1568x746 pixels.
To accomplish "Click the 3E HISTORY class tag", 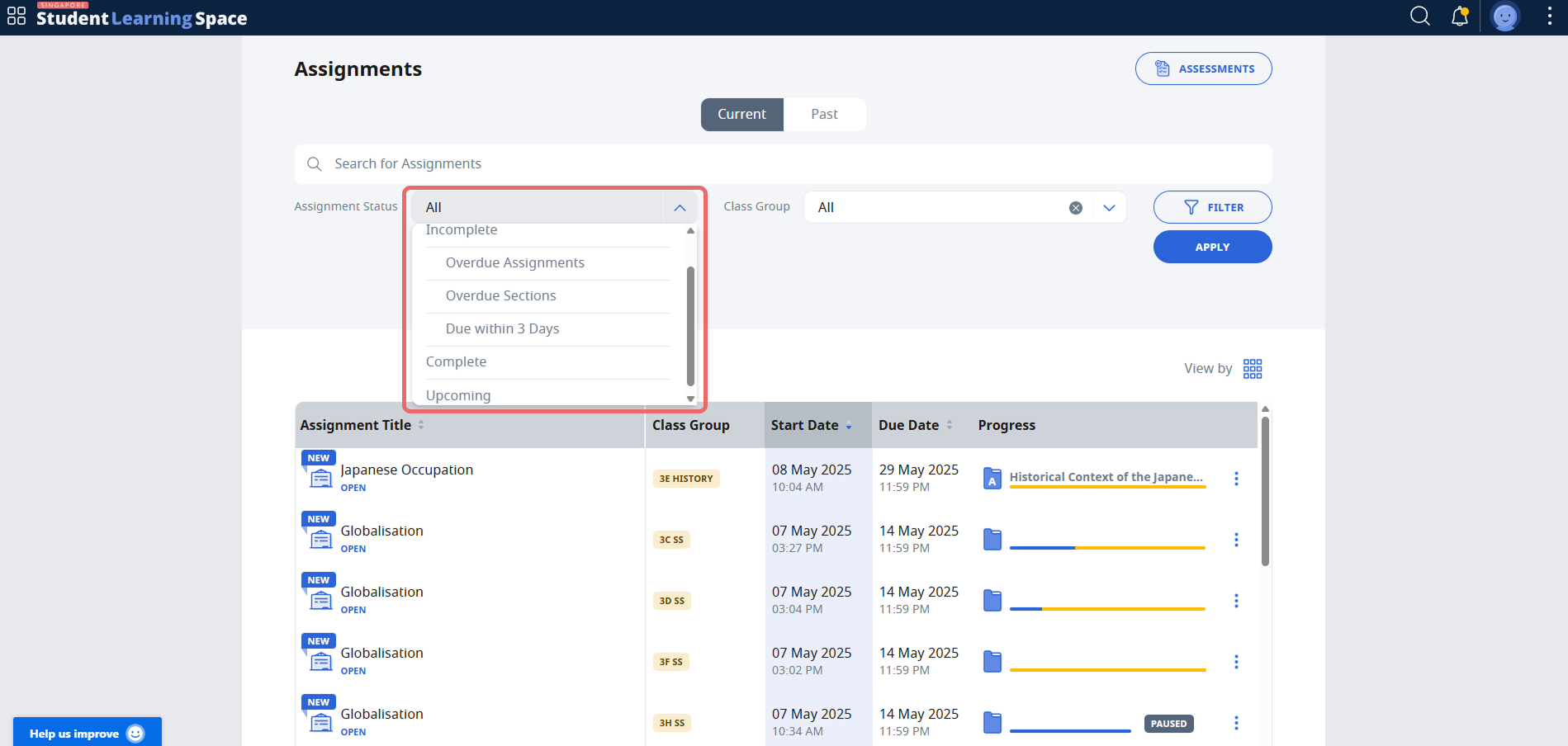I will pyautogui.click(x=686, y=479).
